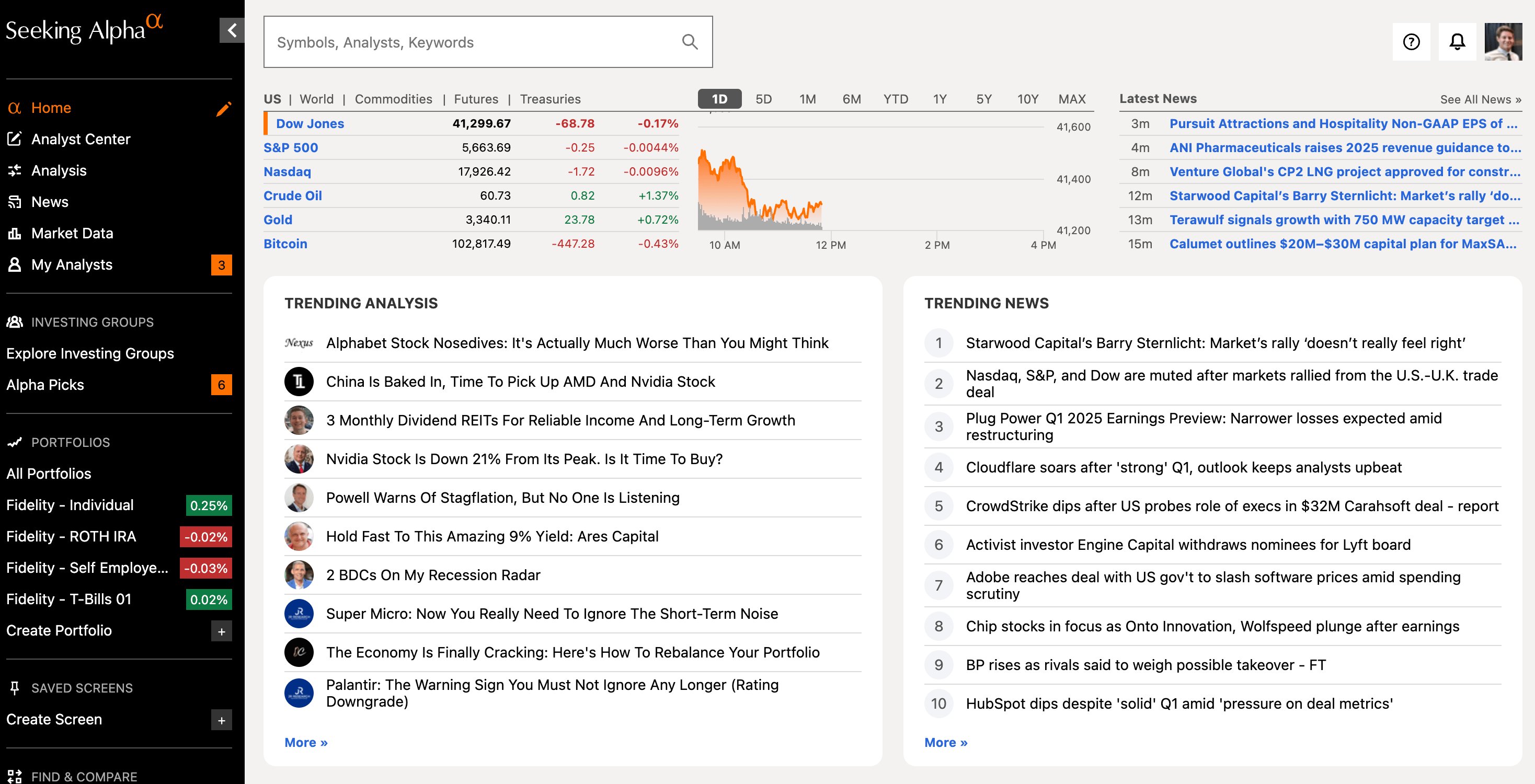Viewport: 1535px width, 784px height.
Task: Click the Nexus author avatar for Alphabet article
Action: [x=299, y=343]
